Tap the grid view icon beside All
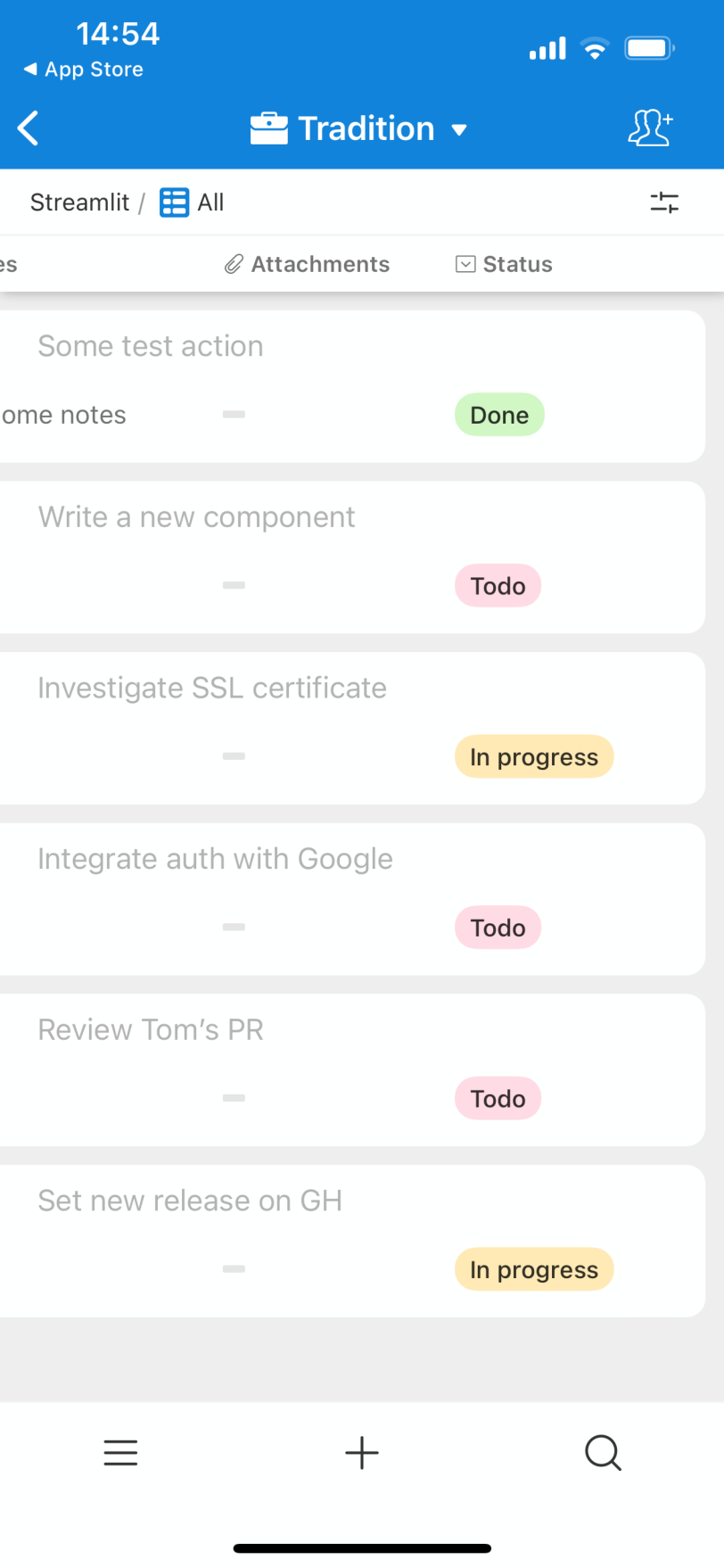The height and width of the screenshot is (1568, 724). click(174, 202)
